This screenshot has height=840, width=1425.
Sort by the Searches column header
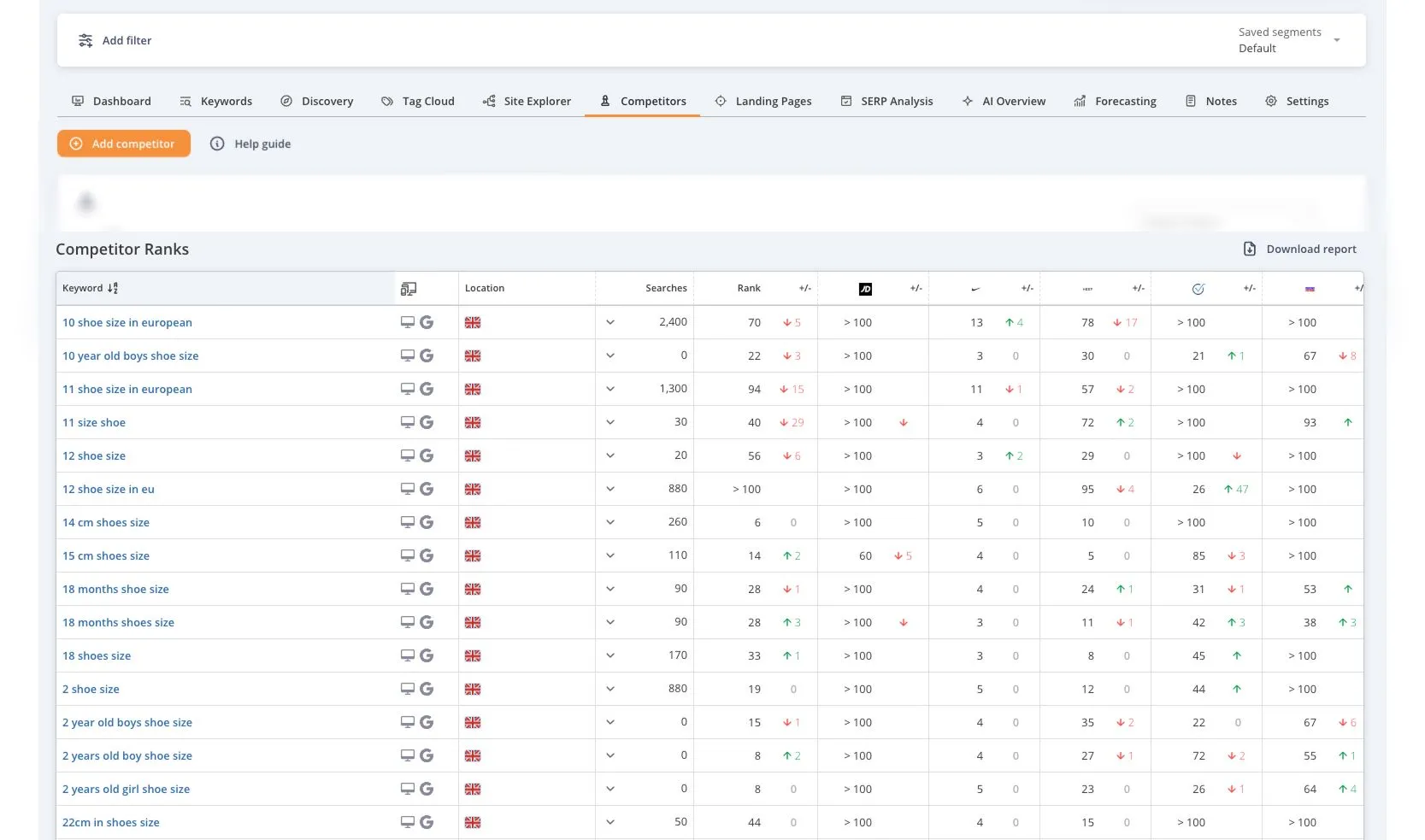pos(666,288)
